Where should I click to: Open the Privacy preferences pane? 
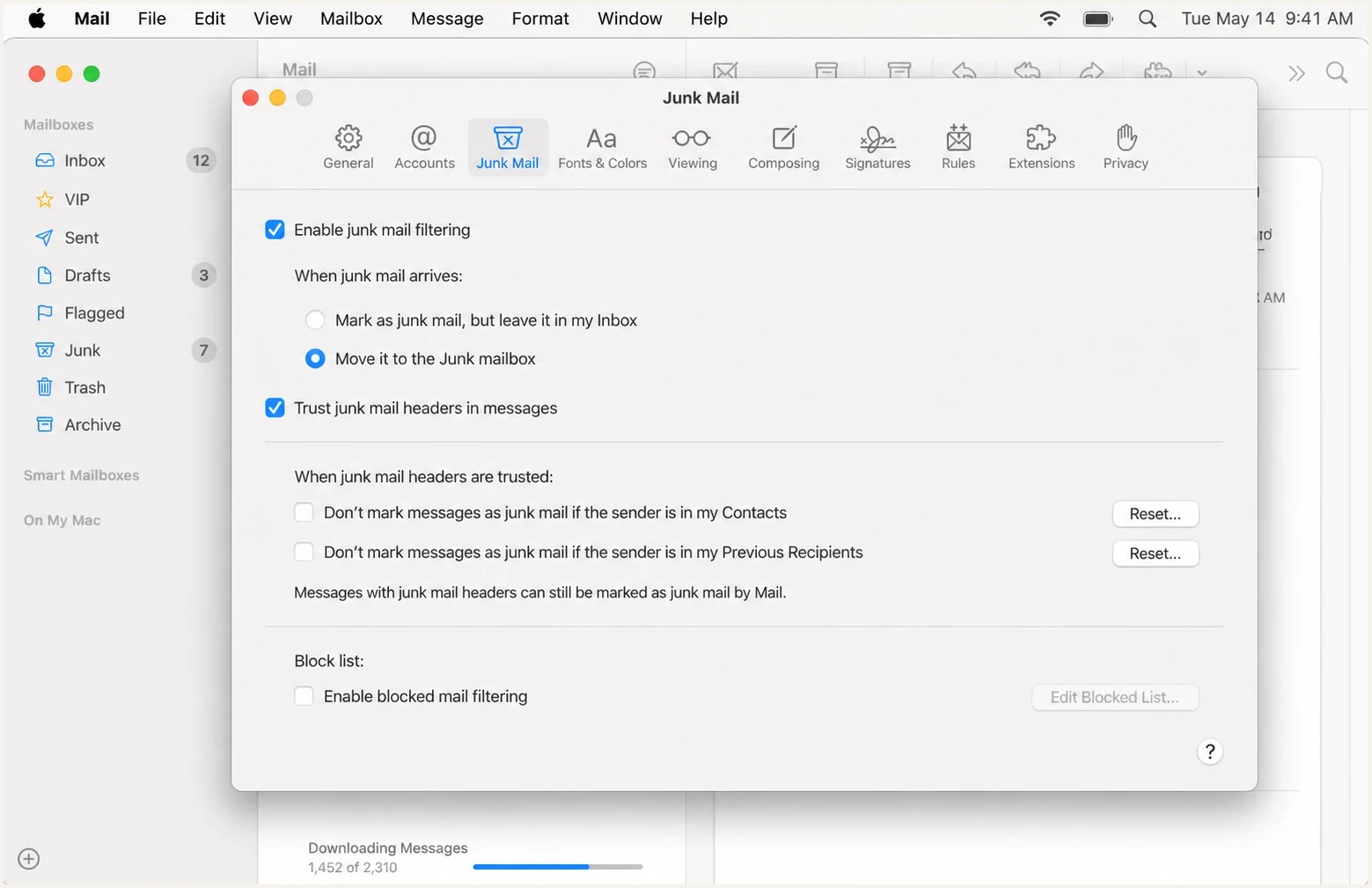point(1126,147)
